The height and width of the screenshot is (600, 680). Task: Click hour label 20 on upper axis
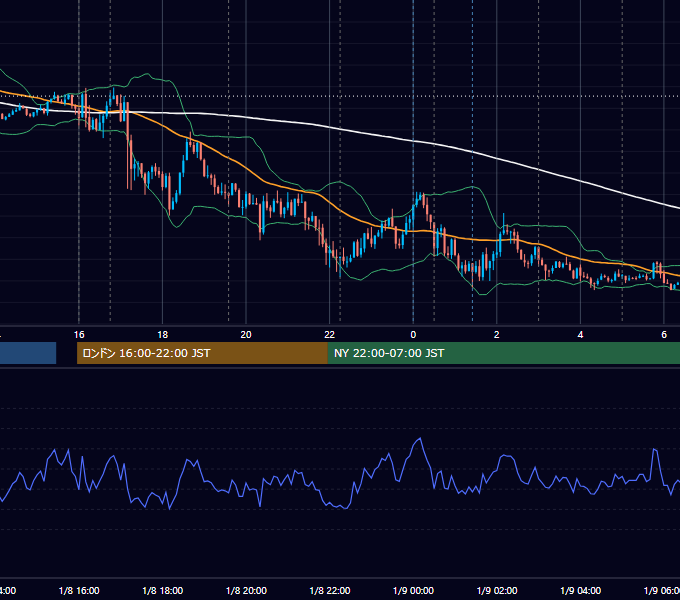[x=246, y=335]
